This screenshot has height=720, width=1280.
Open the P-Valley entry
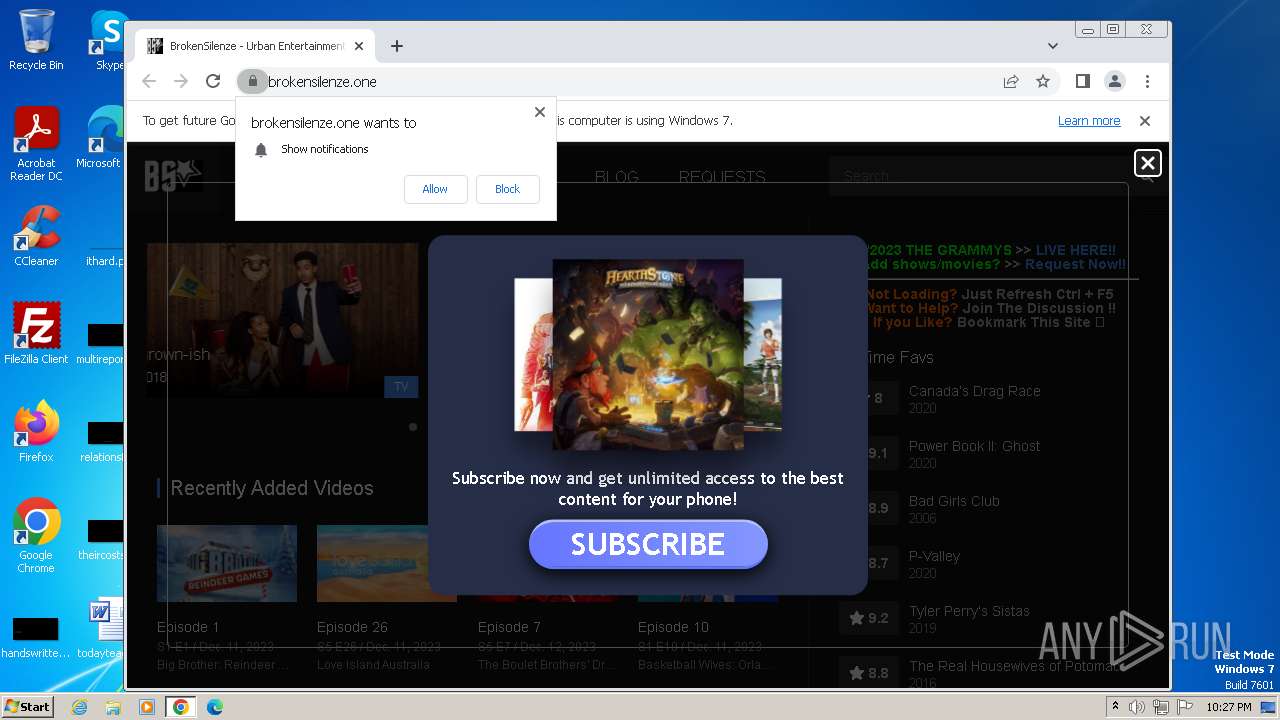tap(934, 556)
